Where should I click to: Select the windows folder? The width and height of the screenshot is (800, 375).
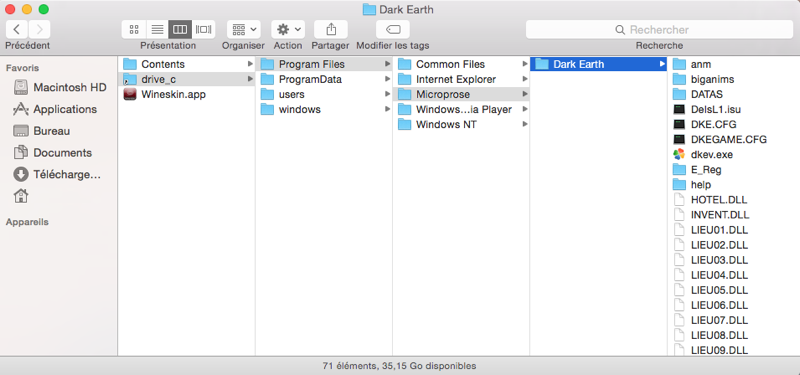click(x=324, y=109)
